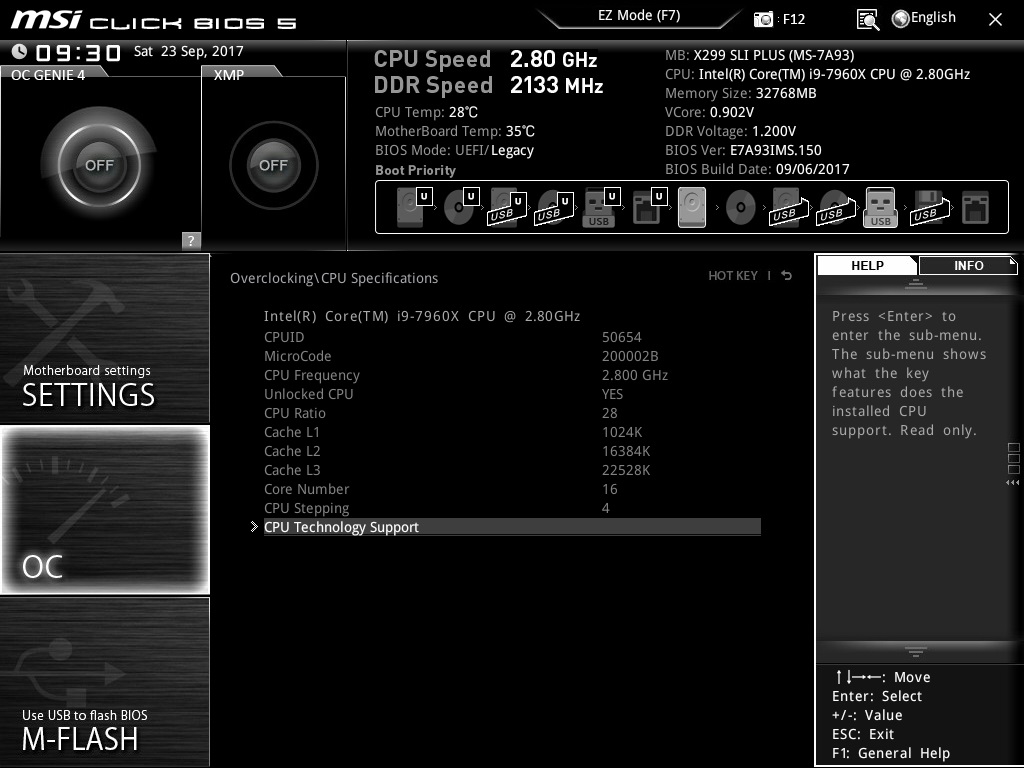Click the CPU name heading in specifications
The image size is (1024, 768).
422,316
